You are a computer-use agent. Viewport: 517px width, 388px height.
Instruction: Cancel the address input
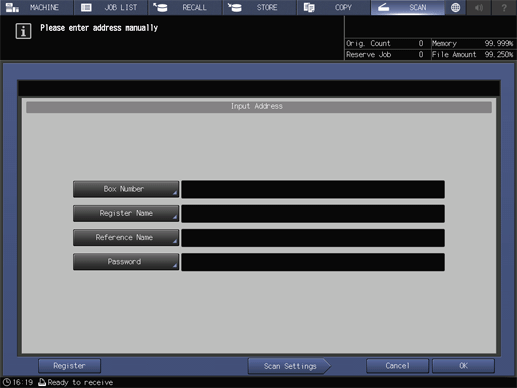[x=397, y=366]
